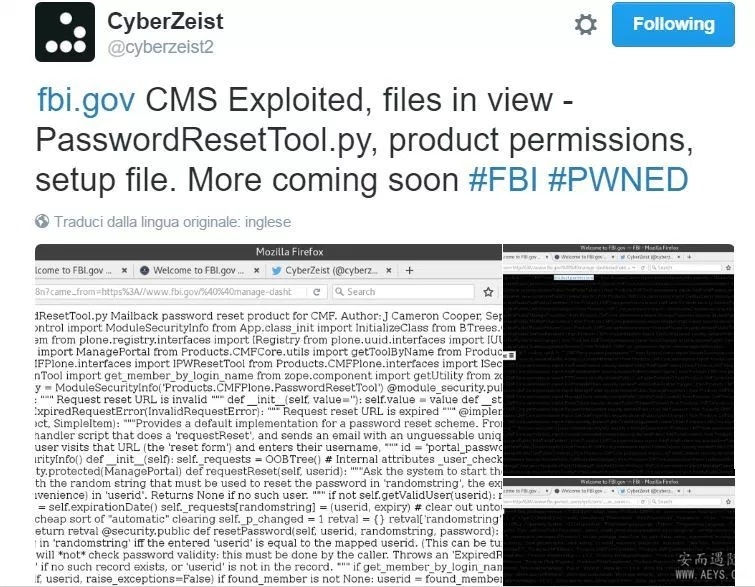755x587 pixels.
Task: Click the URL address bar
Action: pyautogui.click(x=171, y=292)
